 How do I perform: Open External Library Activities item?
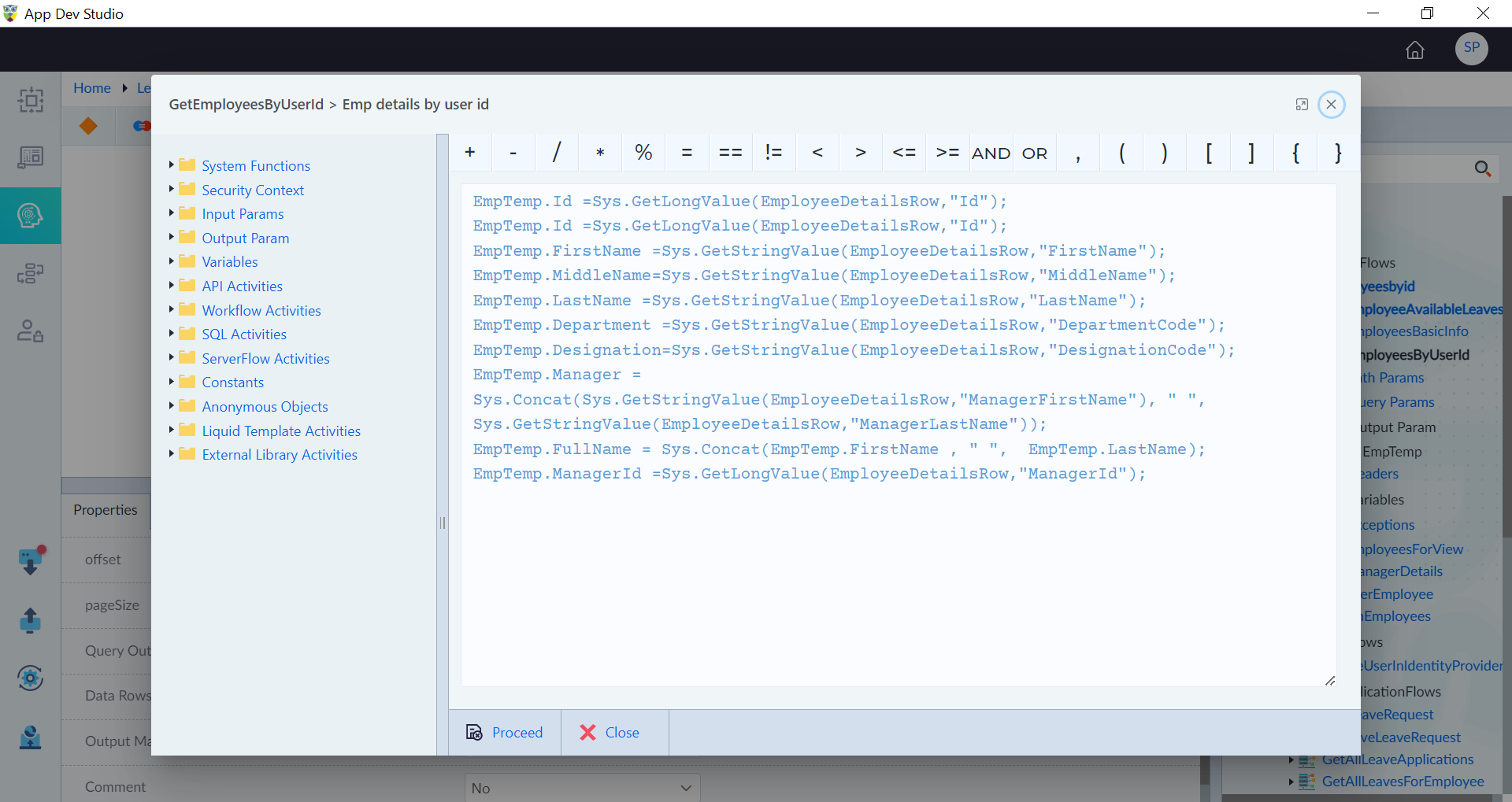(x=280, y=454)
